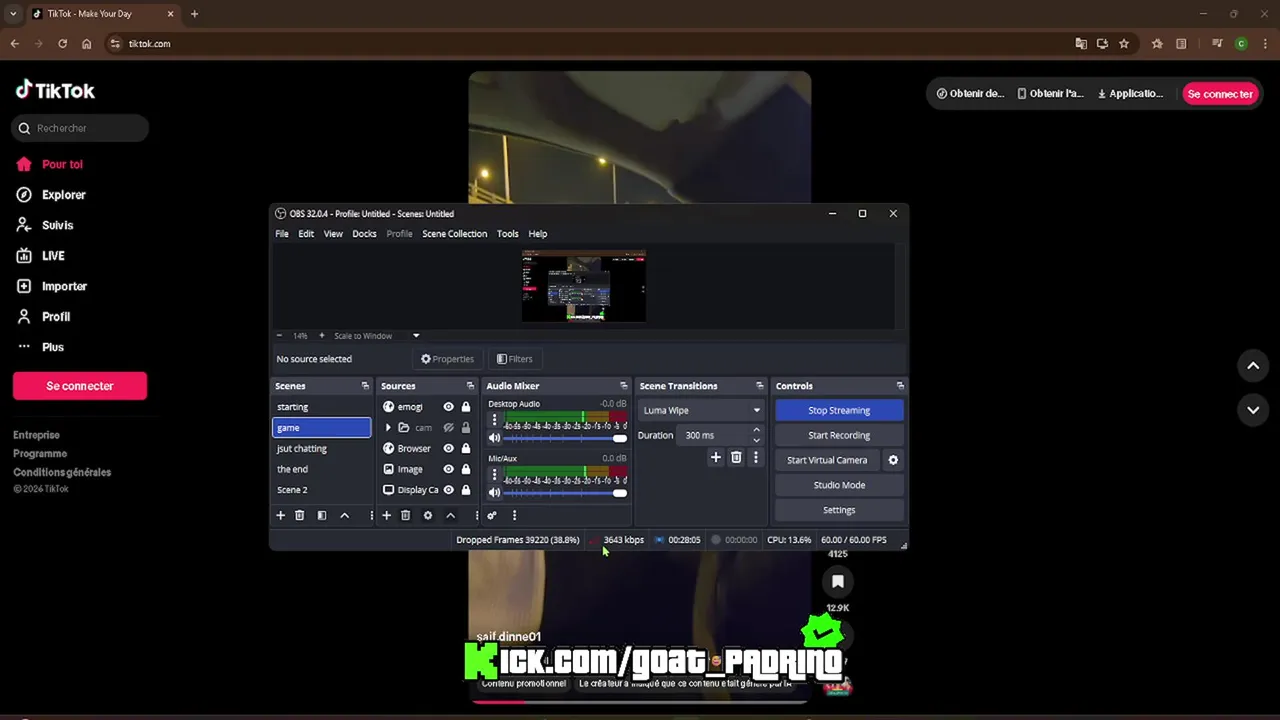Open OBS Tools menu

pos(508,234)
